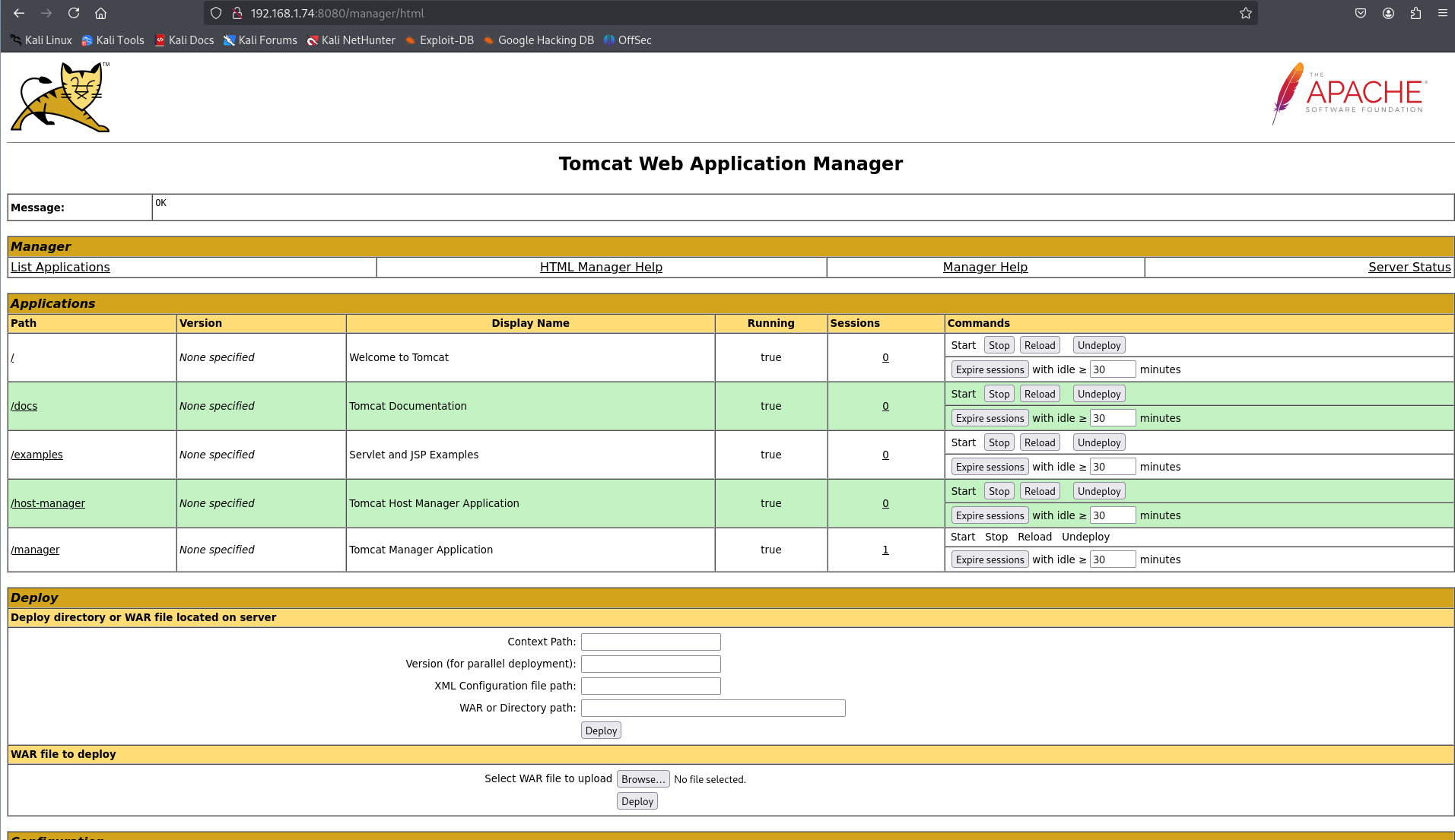Screen dimensions: 1455x840
Task: View sessions count for /docs
Action: click(885, 406)
